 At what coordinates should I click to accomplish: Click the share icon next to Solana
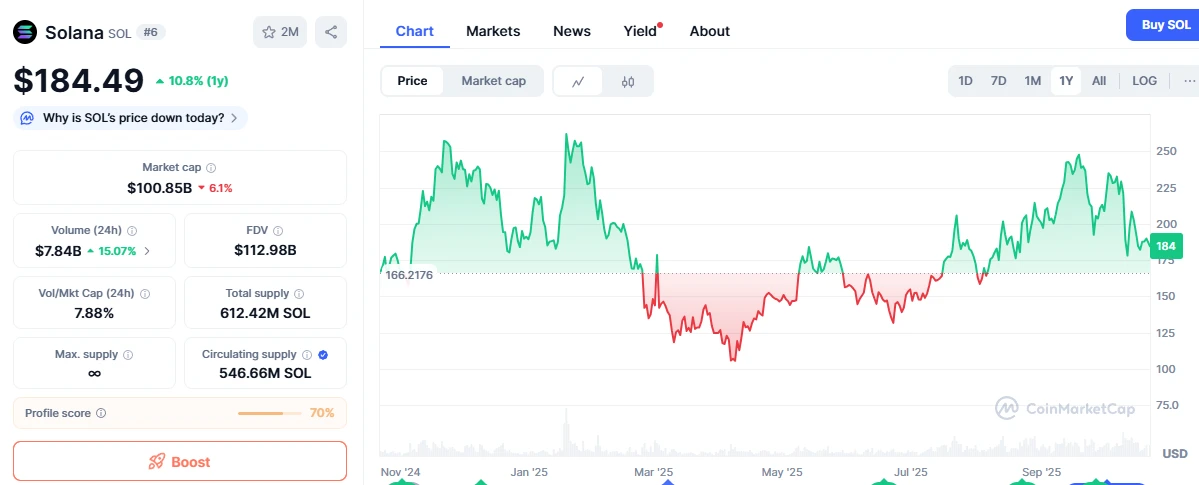coord(331,32)
